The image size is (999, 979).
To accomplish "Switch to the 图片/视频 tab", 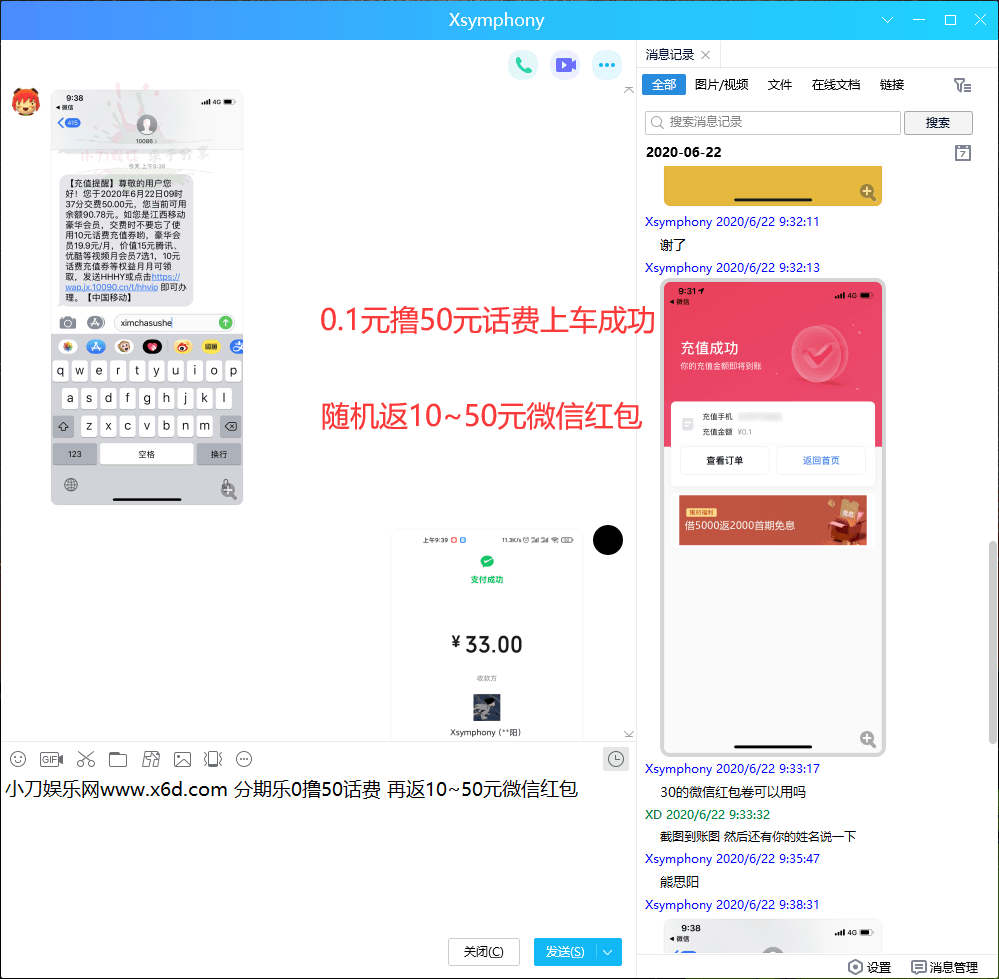I will click(x=721, y=85).
